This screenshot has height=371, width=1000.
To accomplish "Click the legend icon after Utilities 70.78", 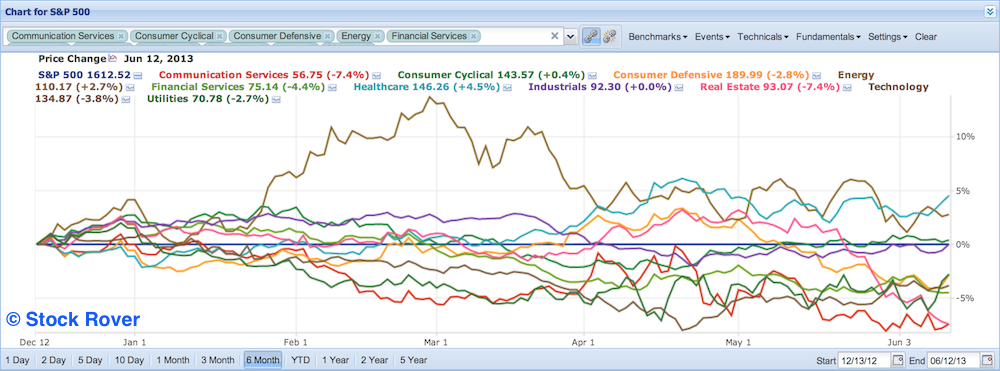I will (277, 99).
